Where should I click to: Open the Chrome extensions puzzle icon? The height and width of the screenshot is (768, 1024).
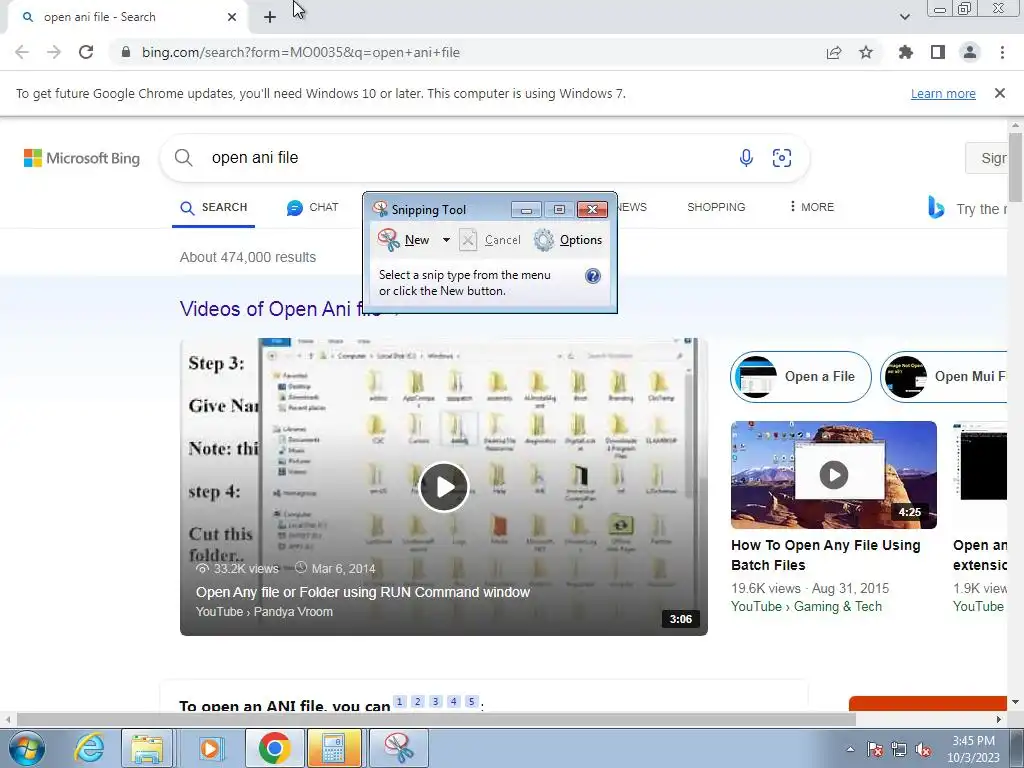906,52
